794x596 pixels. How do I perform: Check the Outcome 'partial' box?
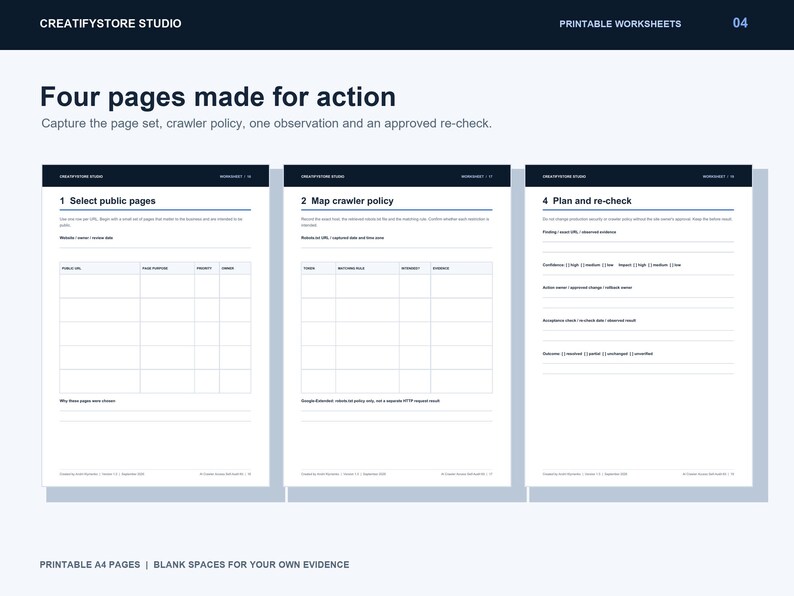pos(586,354)
